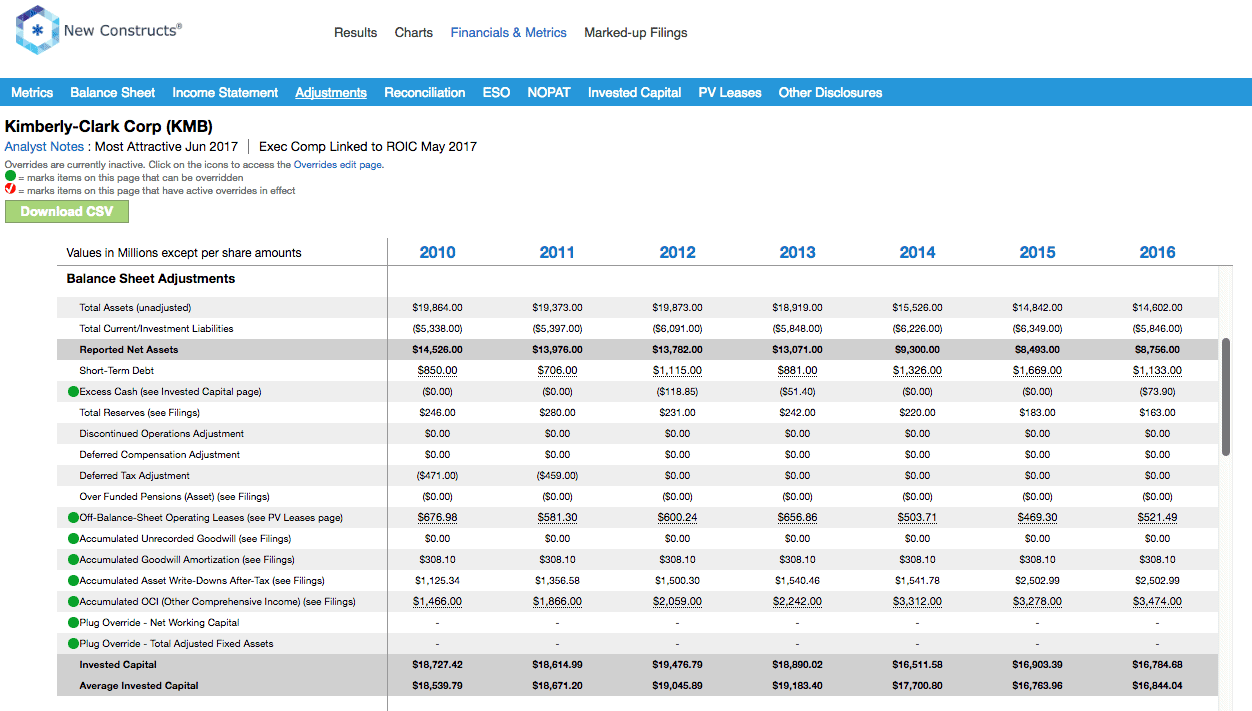This screenshot has width=1252, height=711.
Task: Click Short-Term Debt value $1,115.00
Action: tap(677, 371)
